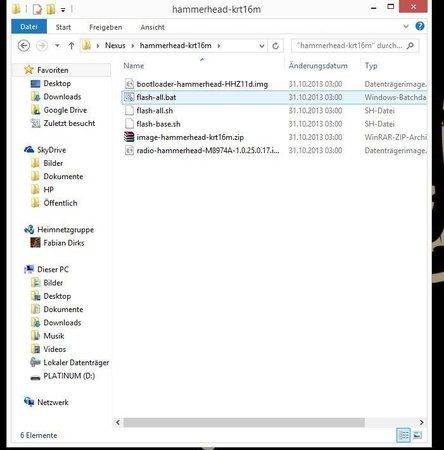
Task: Sort by the Typ column header
Action: click(x=371, y=66)
